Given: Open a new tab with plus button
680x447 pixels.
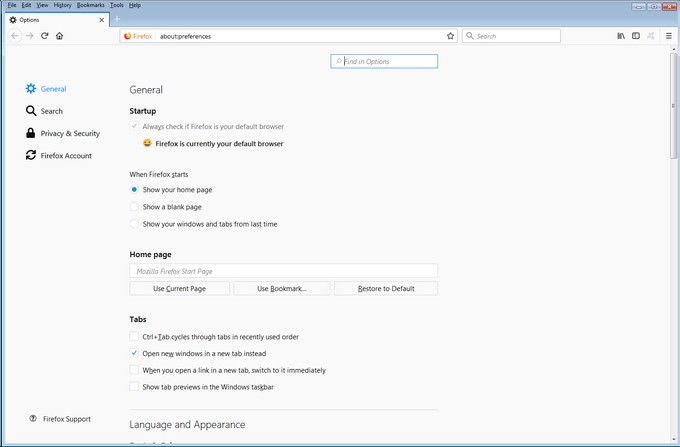Looking at the screenshot, I should [x=117, y=19].
